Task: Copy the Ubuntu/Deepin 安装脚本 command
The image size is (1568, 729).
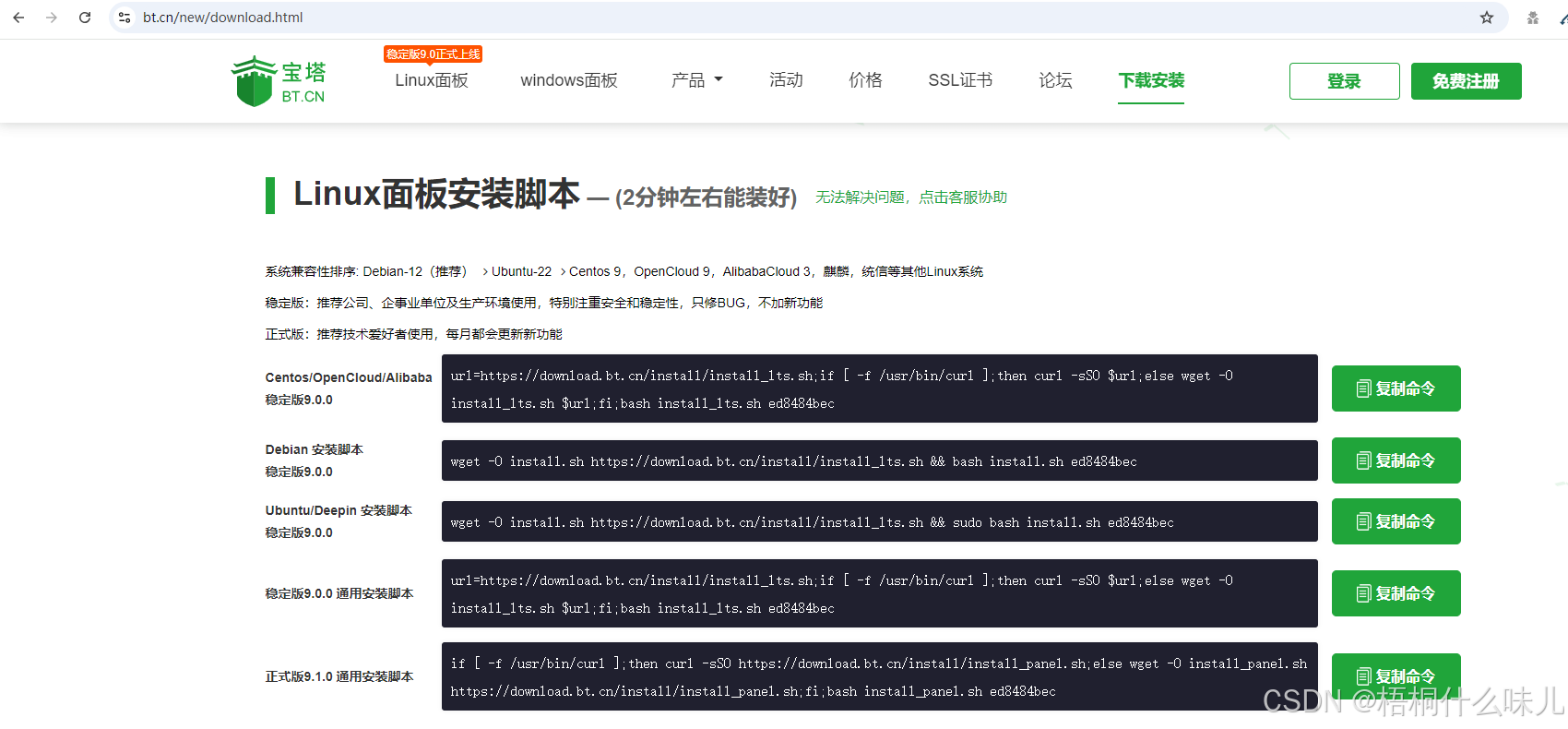Action: pos(1396,521)
